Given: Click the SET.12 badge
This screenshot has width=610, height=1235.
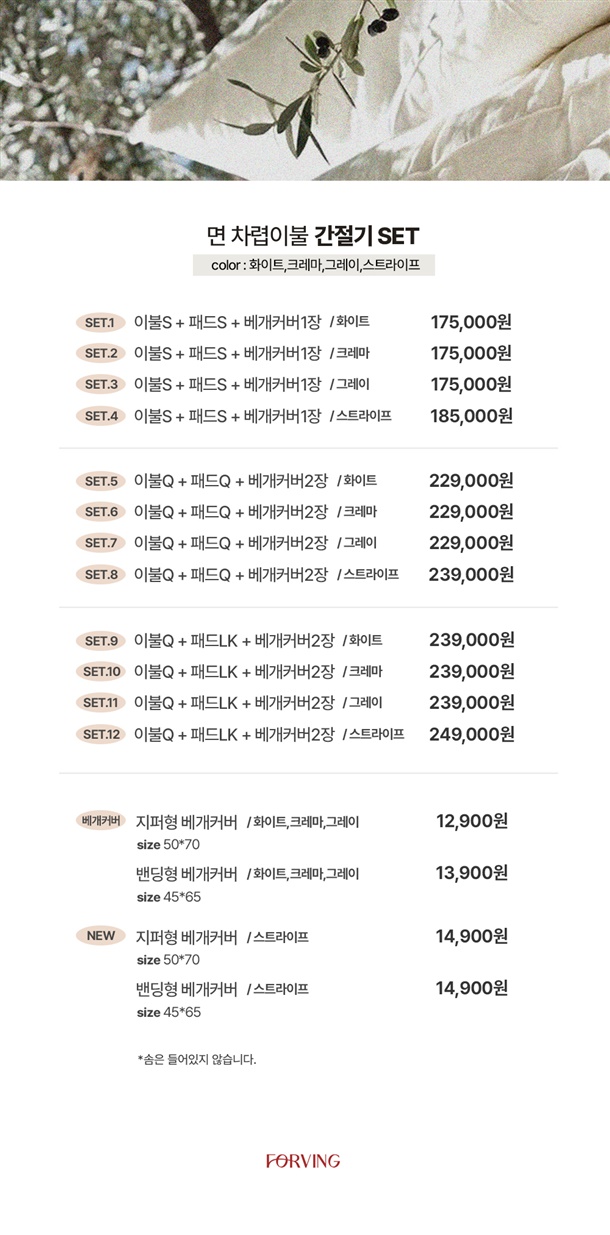Looking at the screenshot, I should tap(101, 735).
